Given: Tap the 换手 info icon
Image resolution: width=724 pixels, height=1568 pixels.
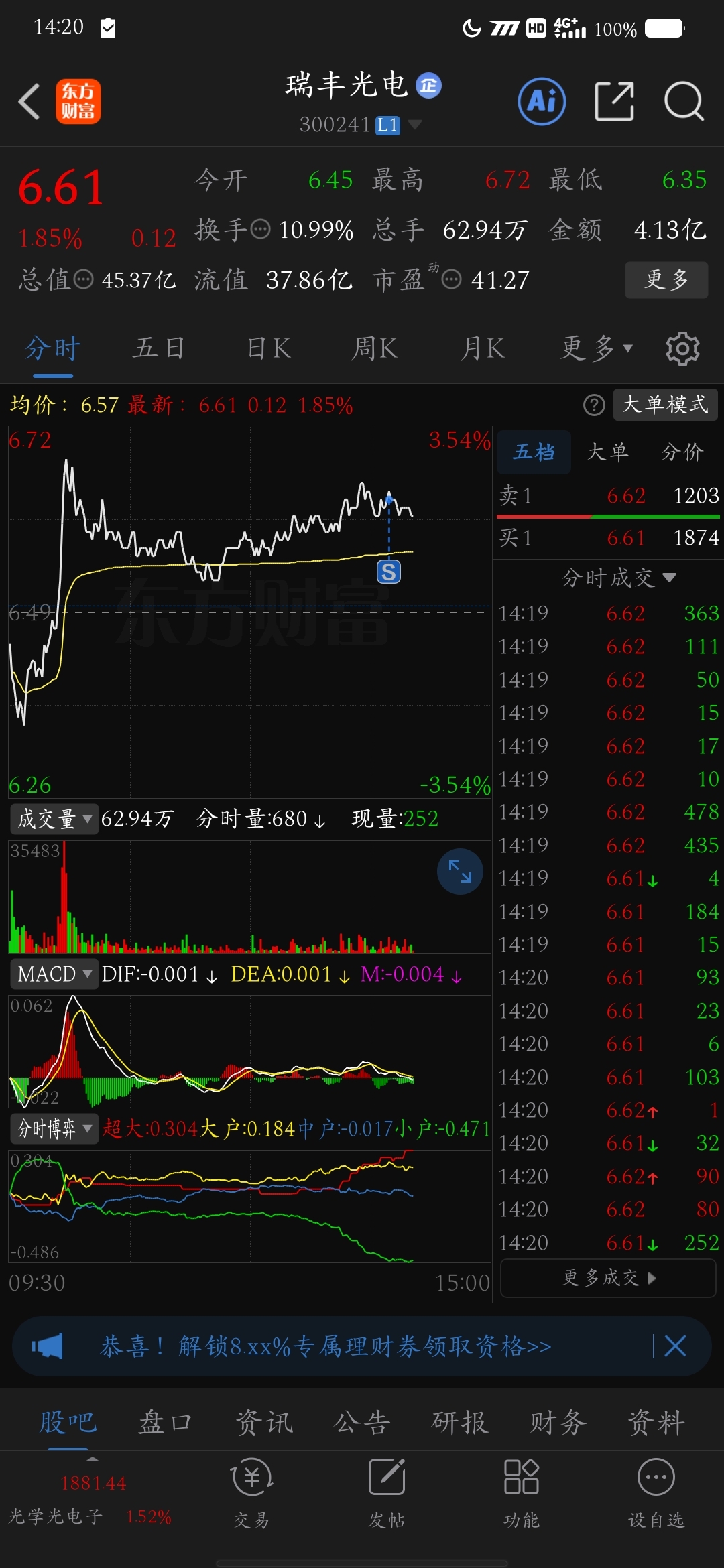Looking at the screenshot, I should click(260, 229).
